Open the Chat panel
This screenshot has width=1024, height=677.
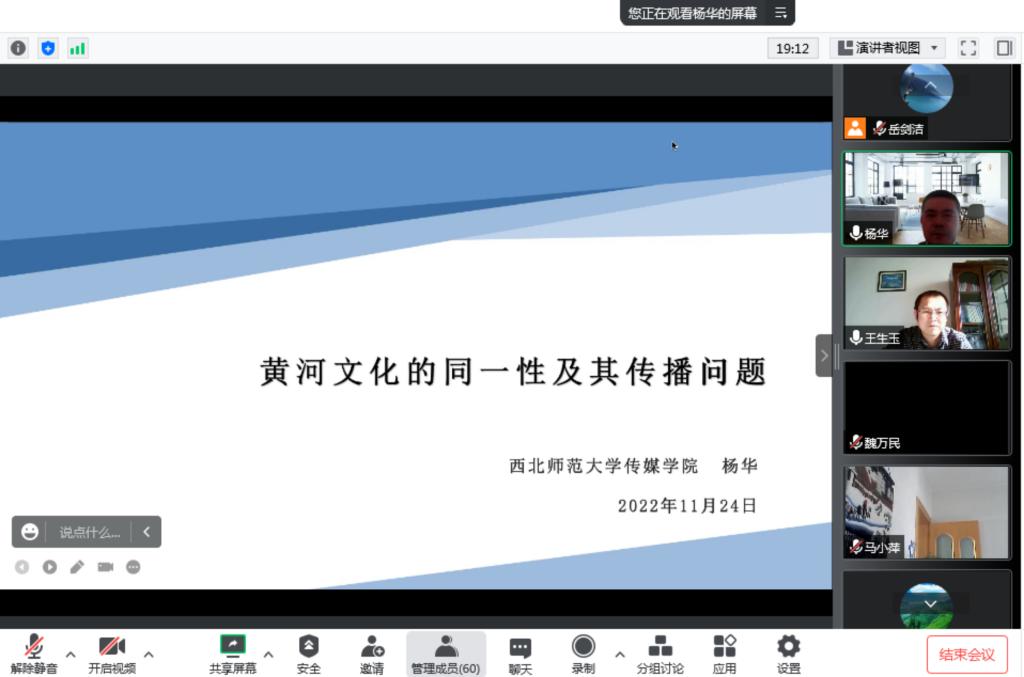click(x=520, y=654)
